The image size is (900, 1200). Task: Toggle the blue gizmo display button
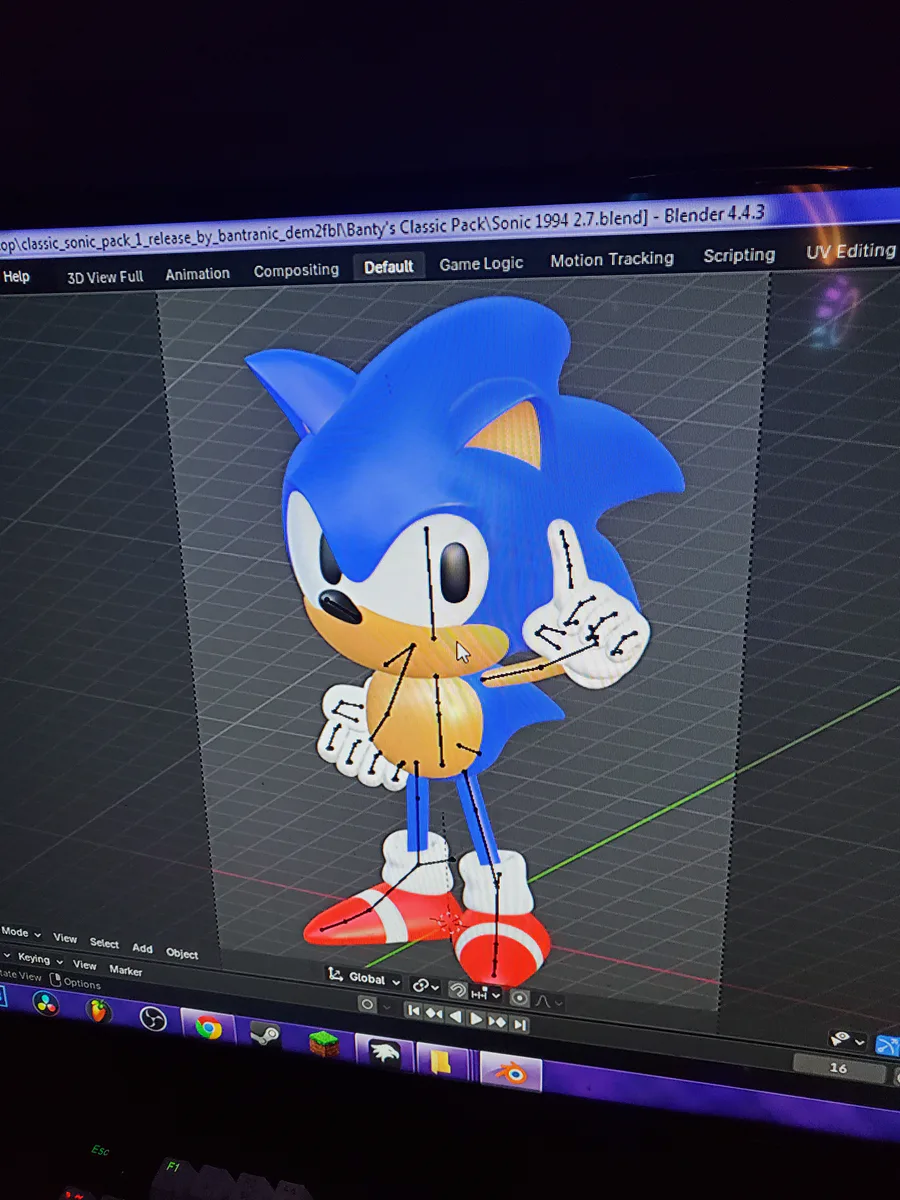pyautogui.click(x=888, y=1046)
